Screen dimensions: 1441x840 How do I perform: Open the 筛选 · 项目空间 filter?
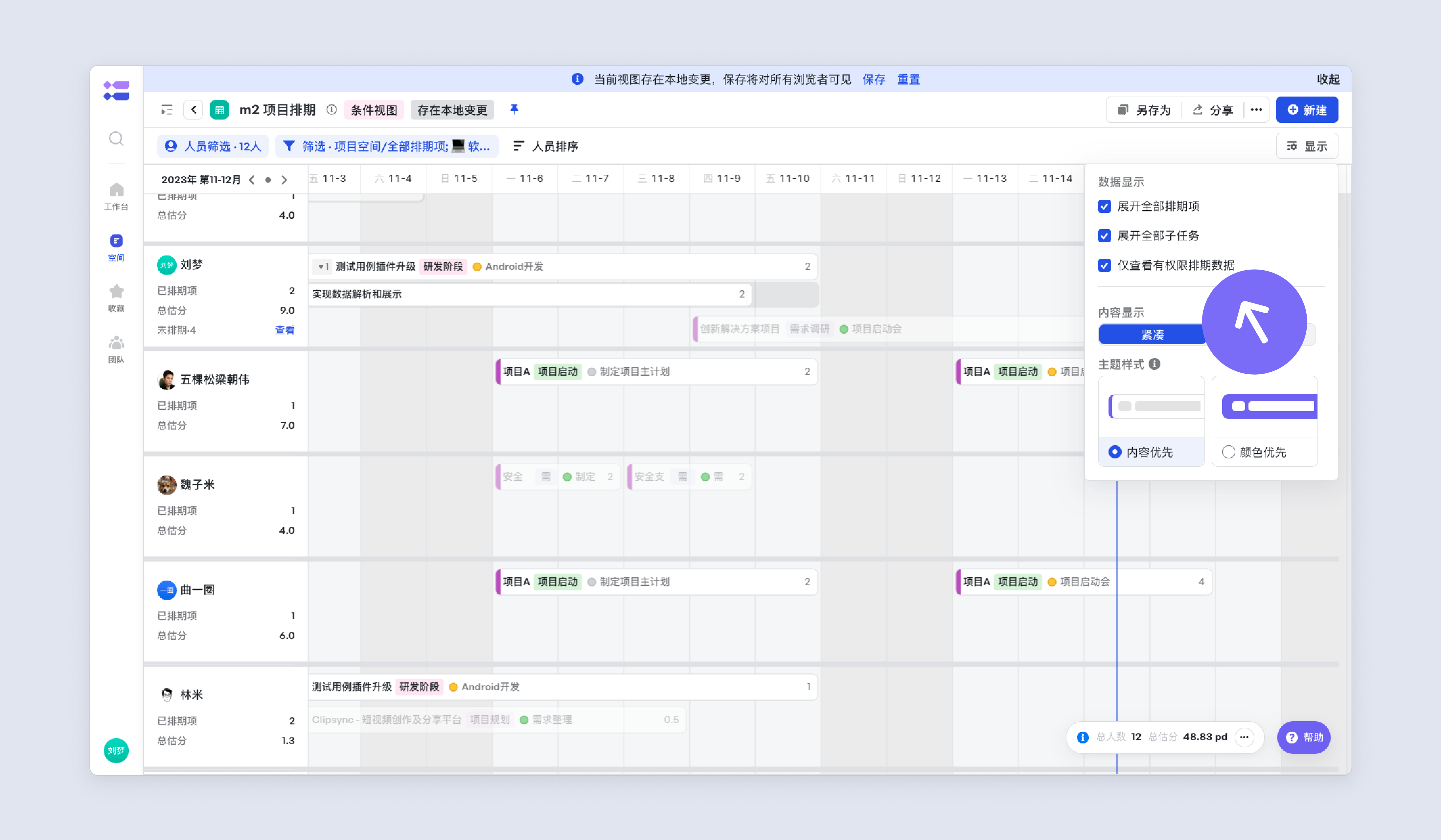(387, 146)
